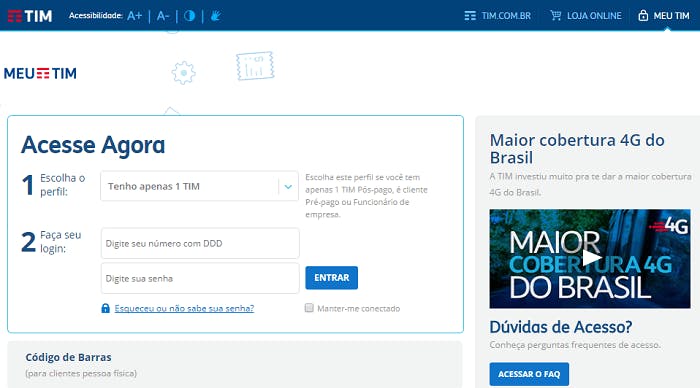Image resolution: width=700 pixels, height=388 pixels.
Task: Click the shopping cart icon
Action: 556,16
